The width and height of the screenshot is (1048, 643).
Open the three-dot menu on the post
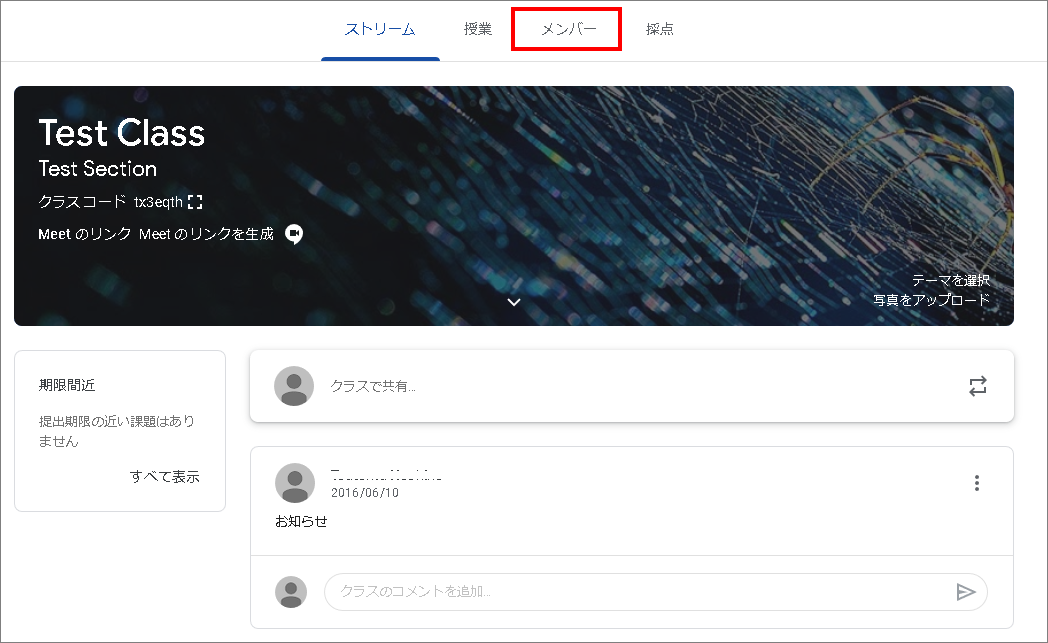pyautogui.click(x=977, y=483)
